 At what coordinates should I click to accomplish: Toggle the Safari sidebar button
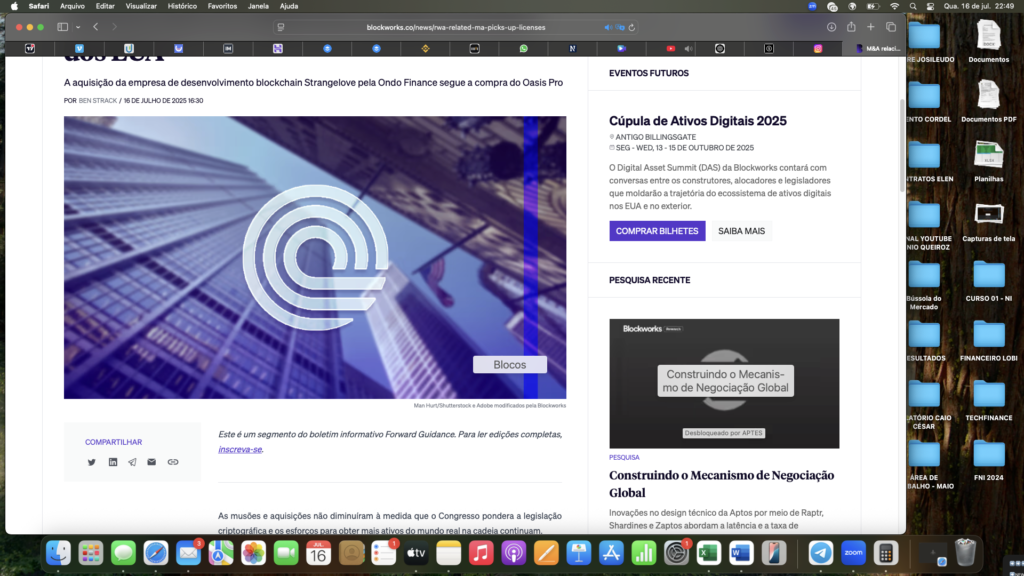point(63,27)
